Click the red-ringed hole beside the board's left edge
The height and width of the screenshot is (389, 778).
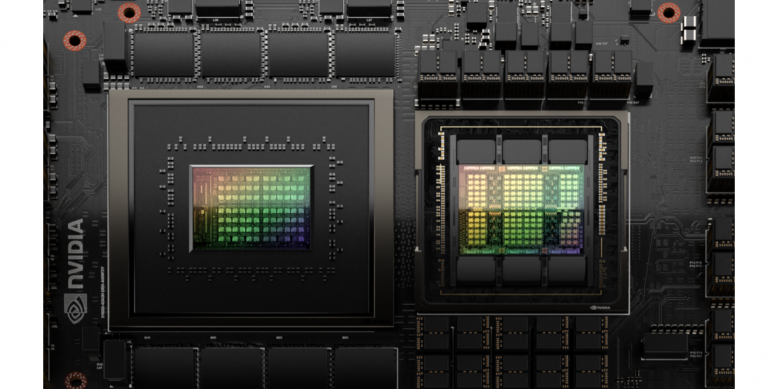click(x=74, y=41)
